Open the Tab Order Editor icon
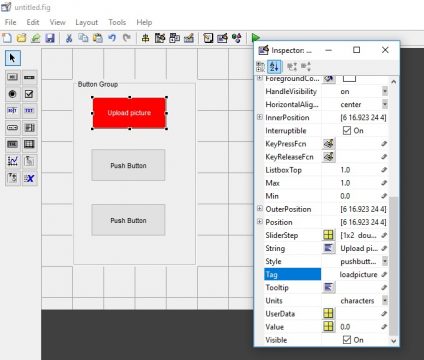 [174, 38]
